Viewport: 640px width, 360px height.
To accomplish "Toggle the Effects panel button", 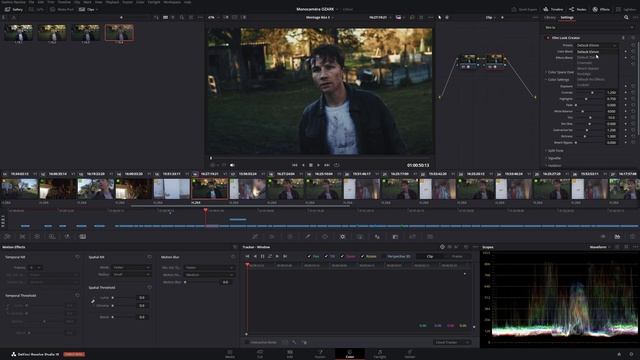I will 601,9.
